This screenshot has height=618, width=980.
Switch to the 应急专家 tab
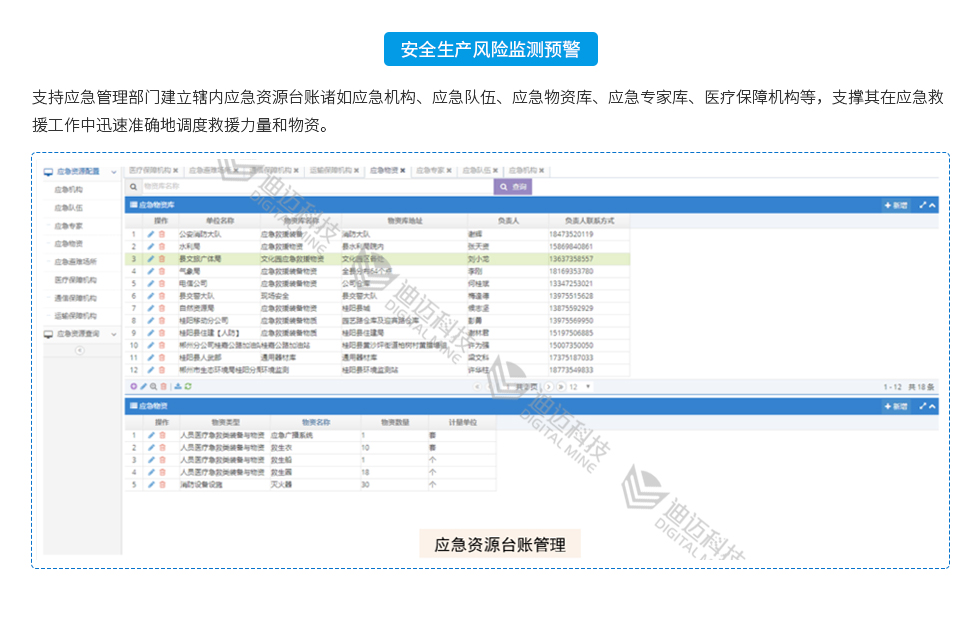pyautogui.click(x=431, y=171)
